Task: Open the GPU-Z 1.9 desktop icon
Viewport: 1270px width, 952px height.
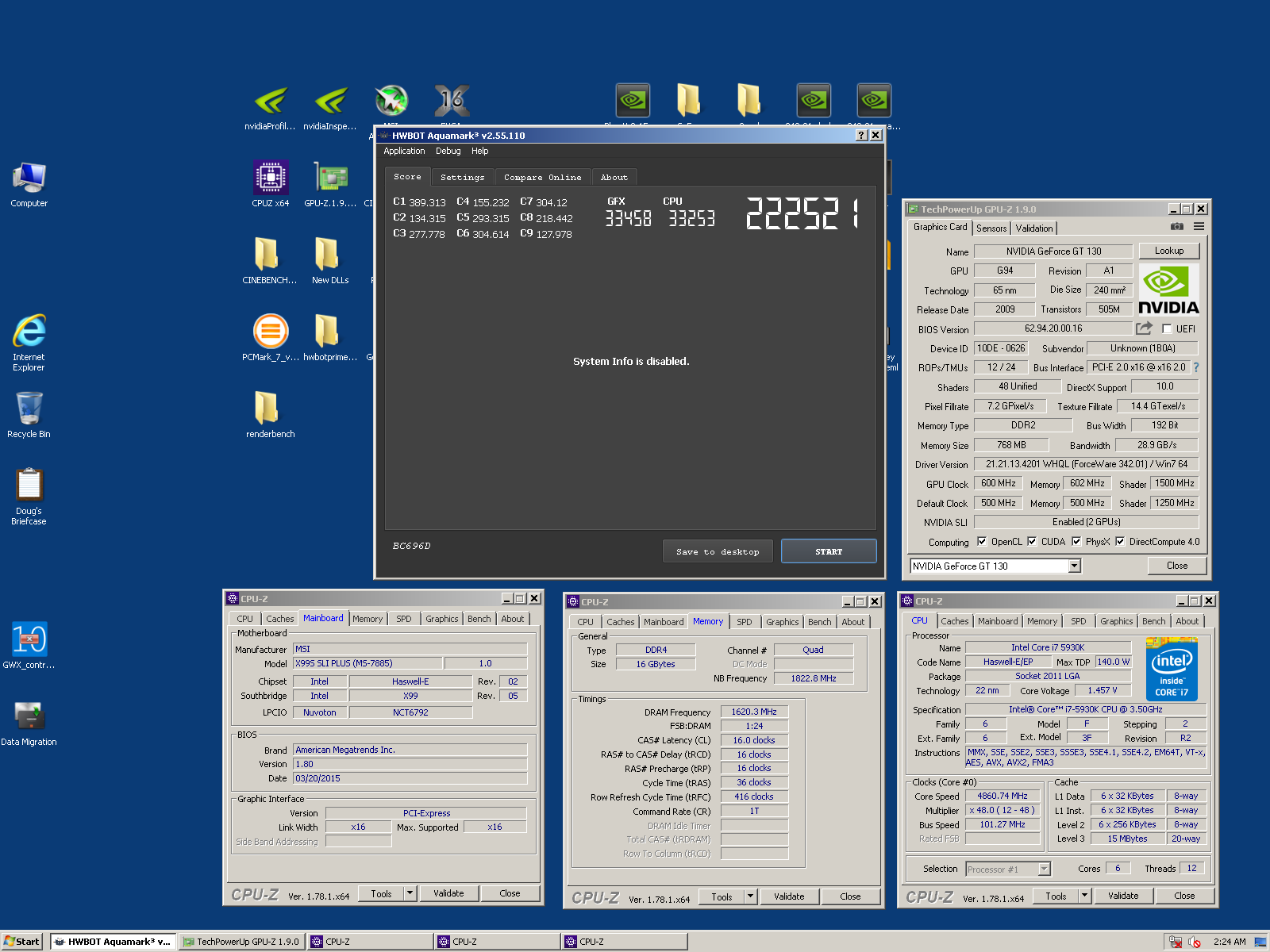Action: [330, 184]
